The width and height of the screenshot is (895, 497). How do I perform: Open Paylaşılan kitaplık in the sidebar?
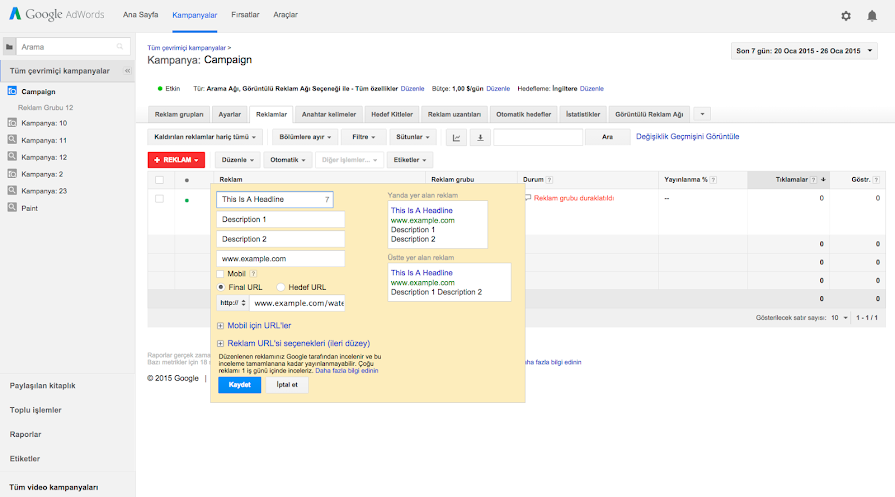point(43,385)
